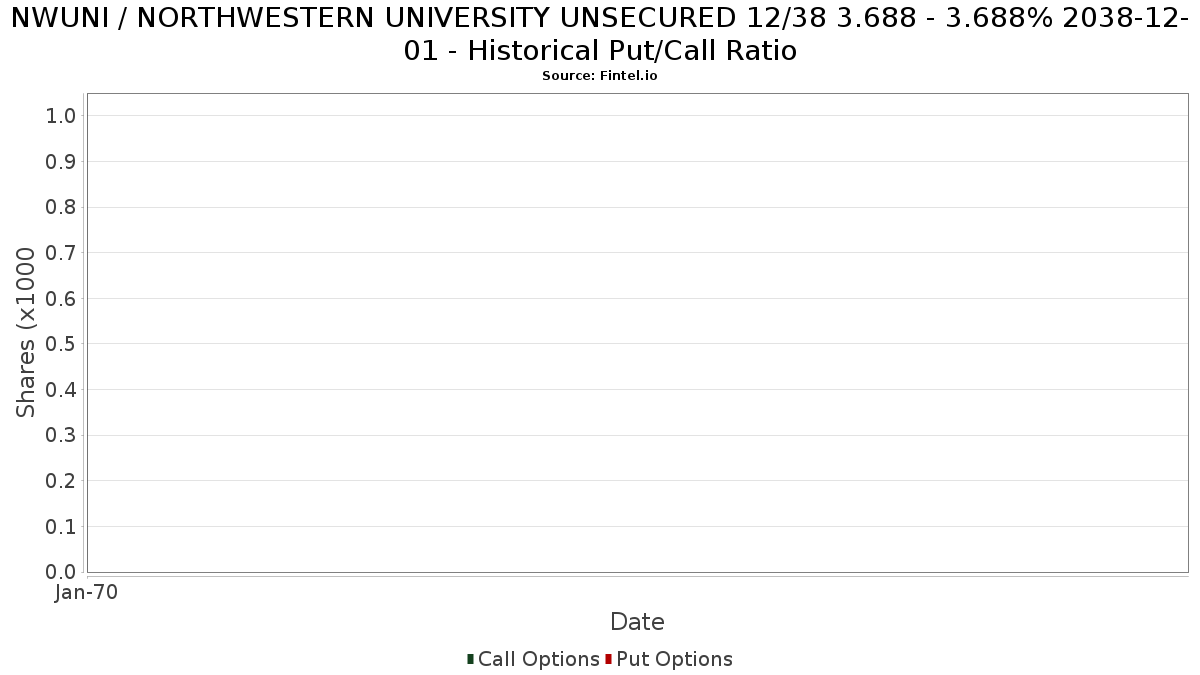Image resolution: width=1200 pixels, height=675 pixels.
Task: Toggle the Put Options legend label
Action: pyautogui.click(x=674, y=659)
